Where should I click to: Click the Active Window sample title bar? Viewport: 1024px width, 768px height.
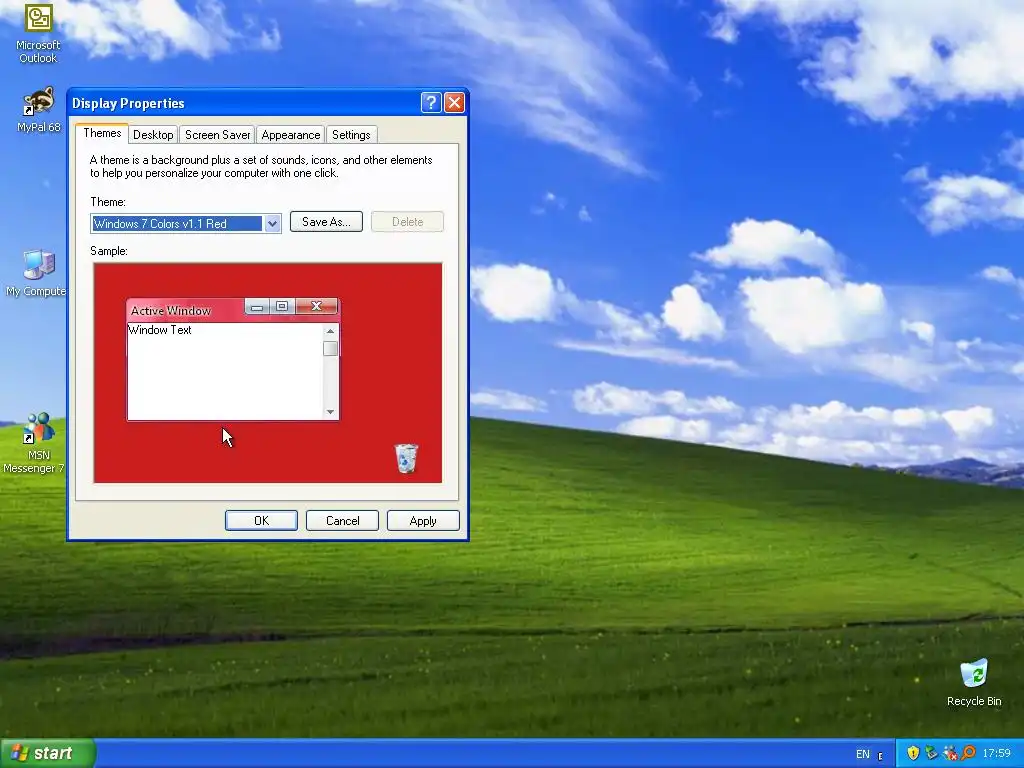click(x=187, y=310)
